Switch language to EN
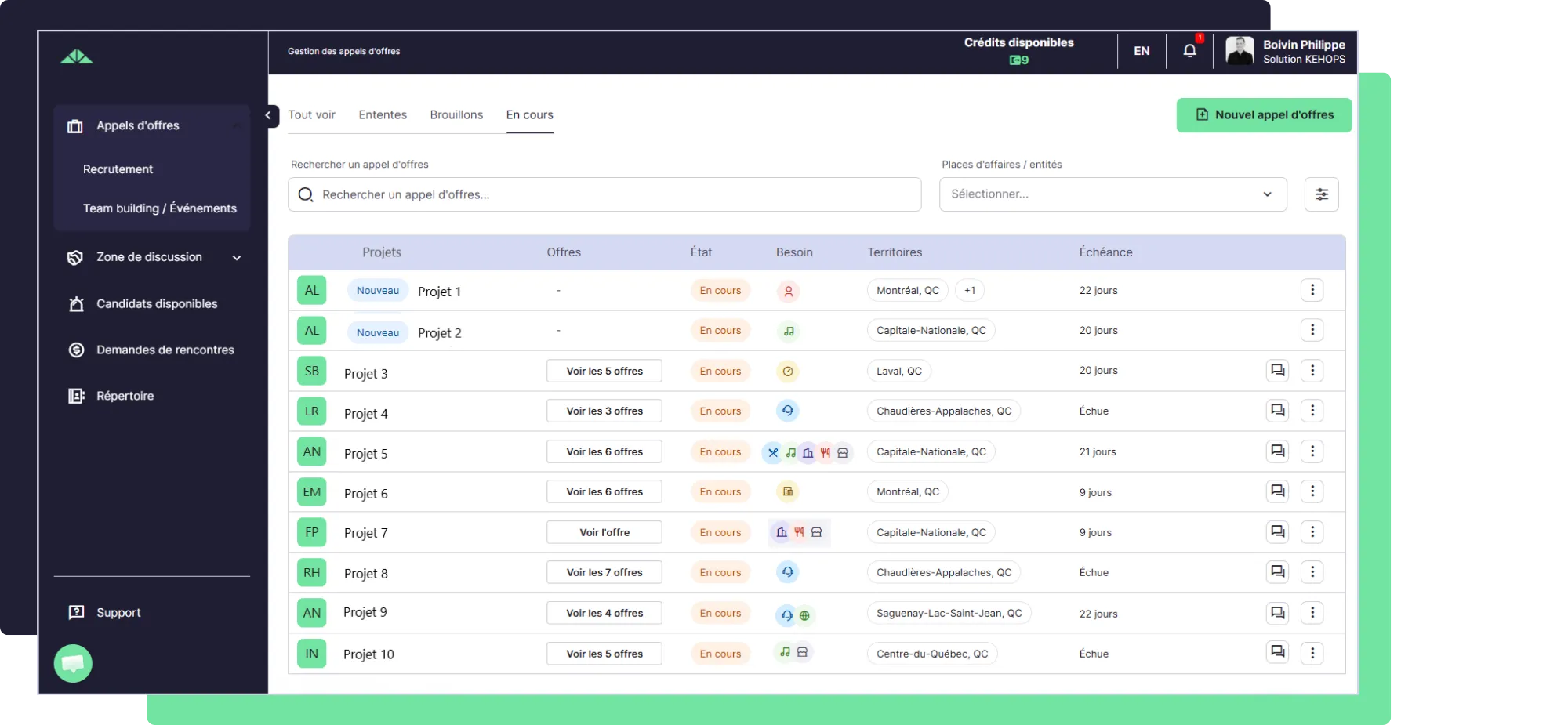1568x725 pixels. tap(1142, 51)
